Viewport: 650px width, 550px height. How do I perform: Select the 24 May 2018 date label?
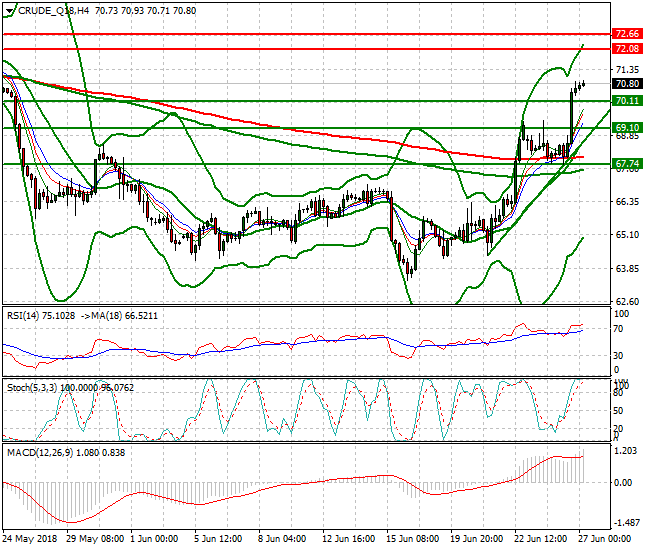coord(30,539)
